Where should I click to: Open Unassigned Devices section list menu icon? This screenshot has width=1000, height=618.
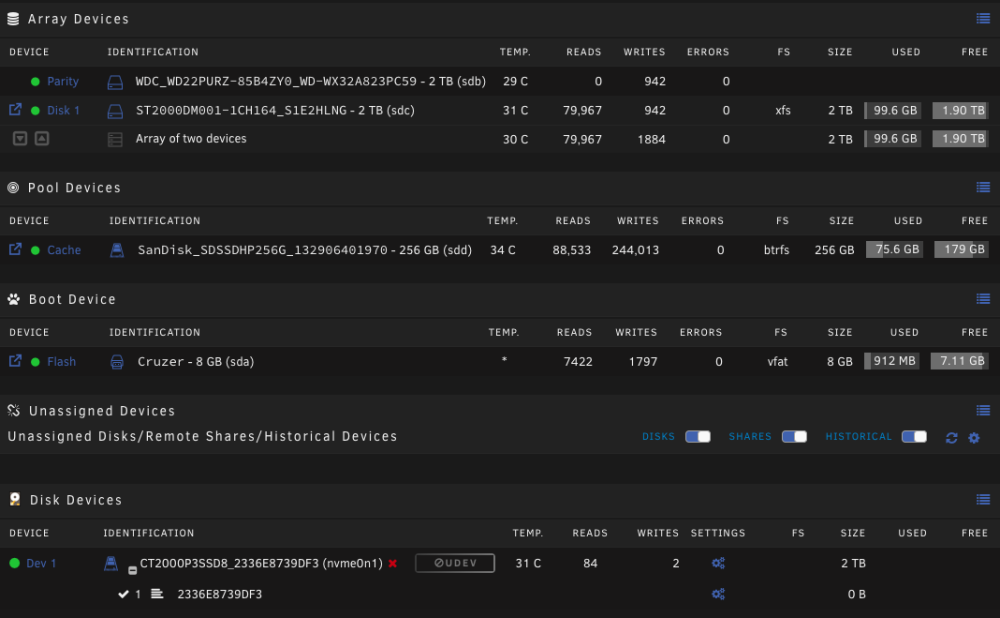tap(983, 411)
